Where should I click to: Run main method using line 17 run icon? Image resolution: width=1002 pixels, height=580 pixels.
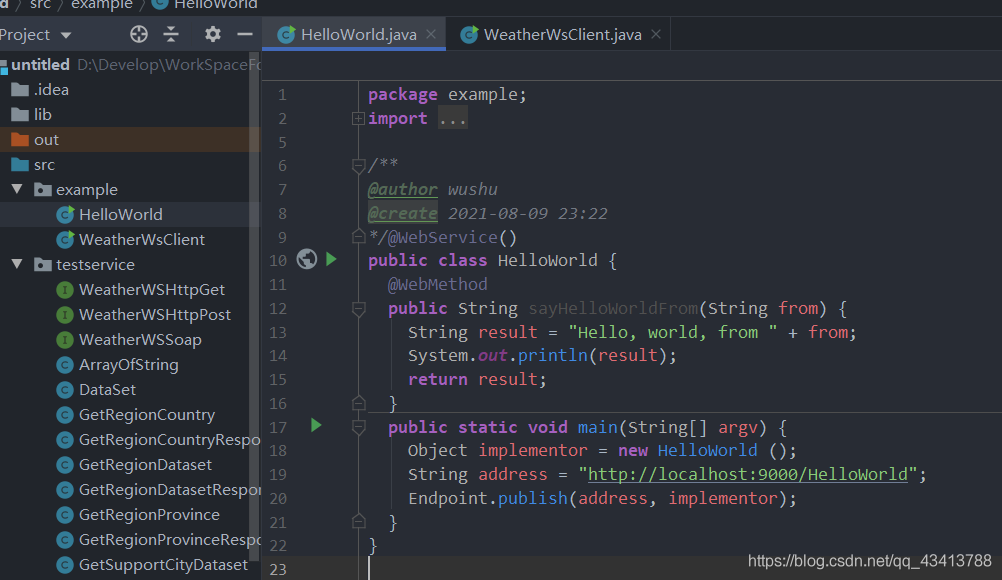pyautogui.click(x=316, y=425)
